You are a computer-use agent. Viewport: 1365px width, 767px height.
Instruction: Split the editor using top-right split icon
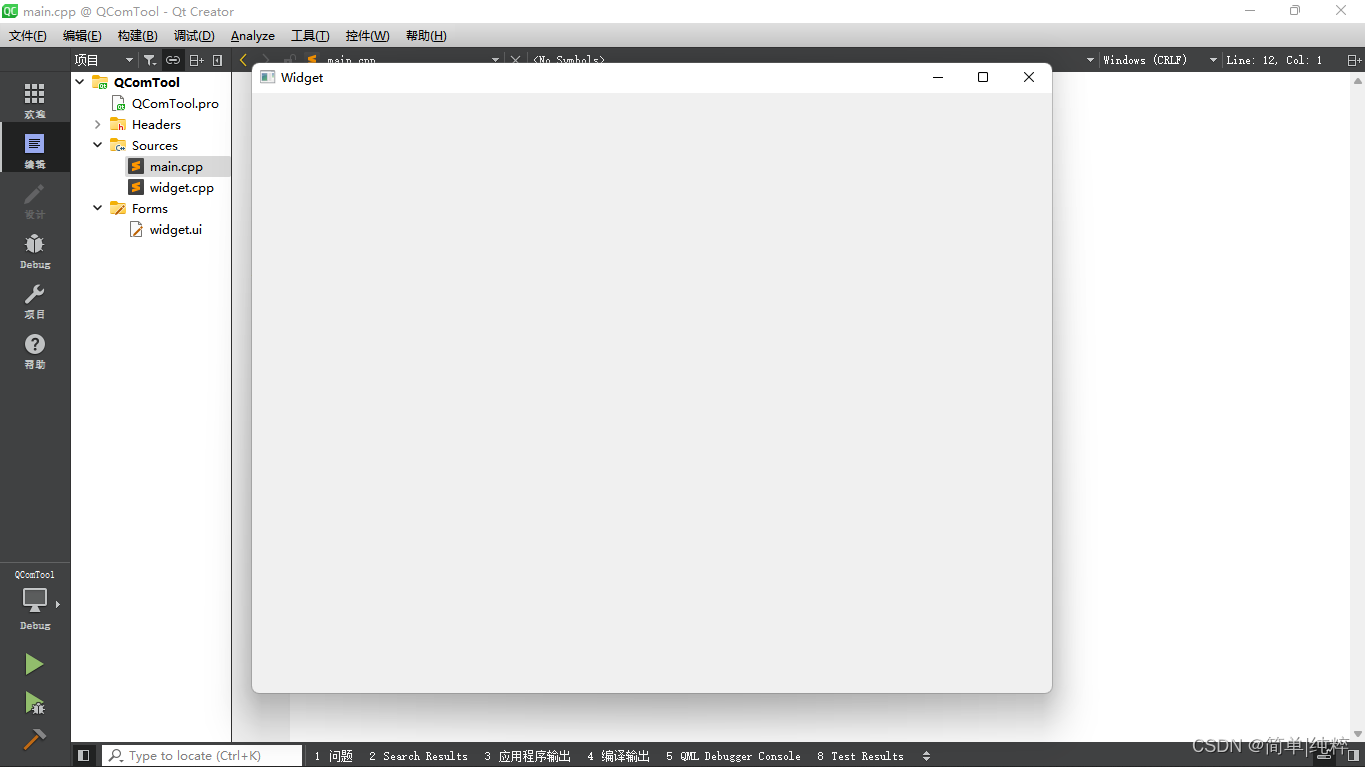tap(1354, 60)
